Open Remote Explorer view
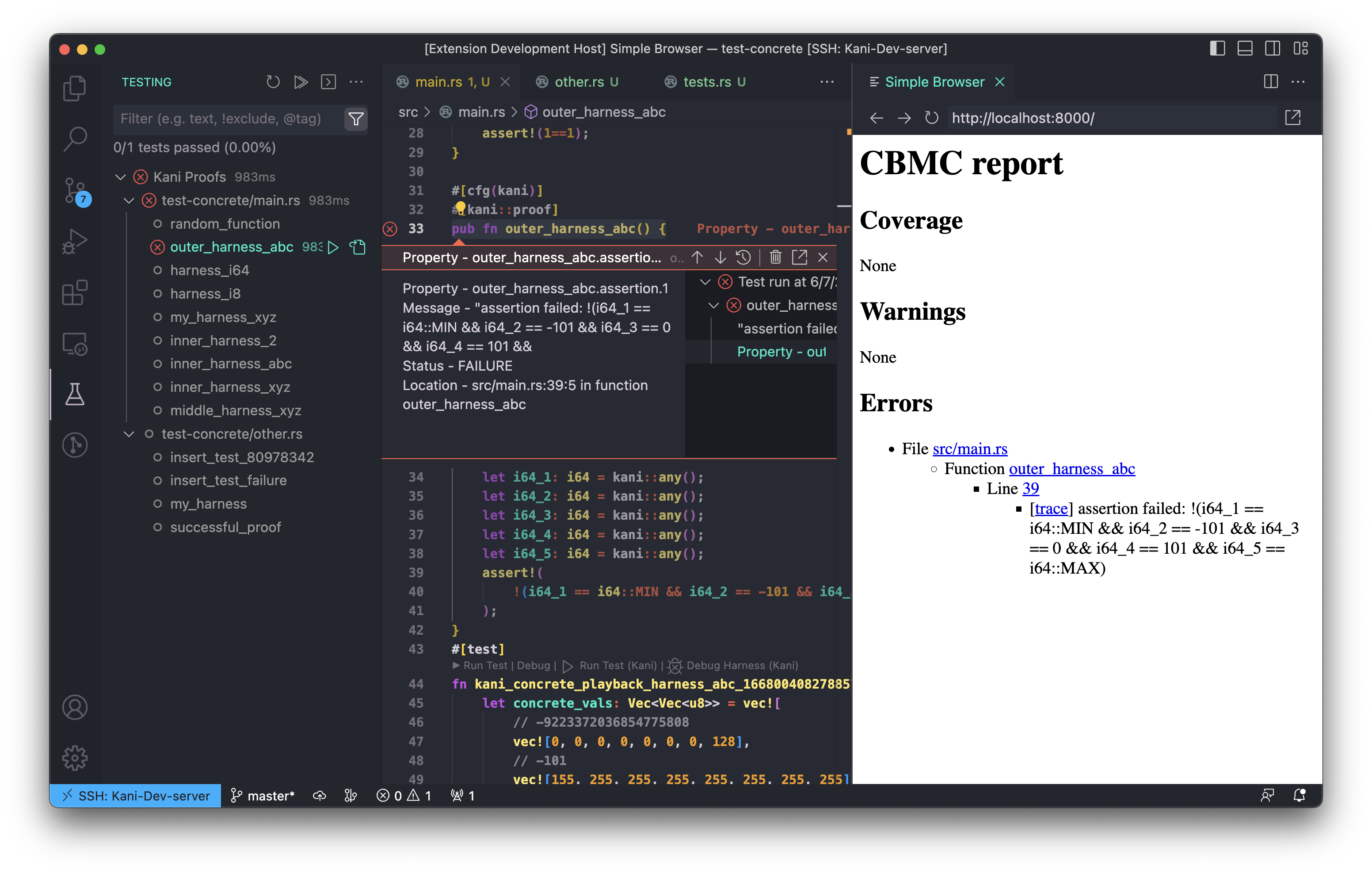This screenshot has height=873, width=1372. point(75,344)
